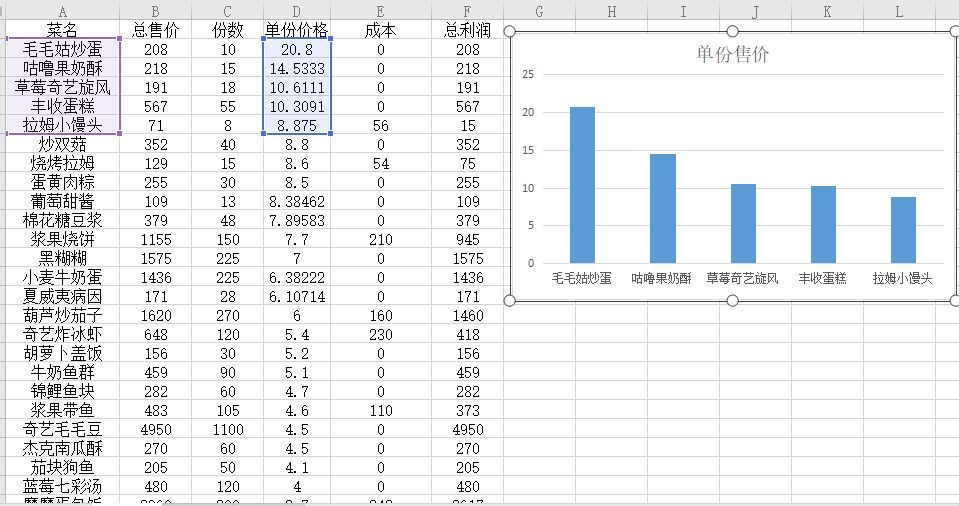The width and height of the screenshot is (959, 506).
Task: Click the cell 浆果烧饼
Action: [62, 239]
